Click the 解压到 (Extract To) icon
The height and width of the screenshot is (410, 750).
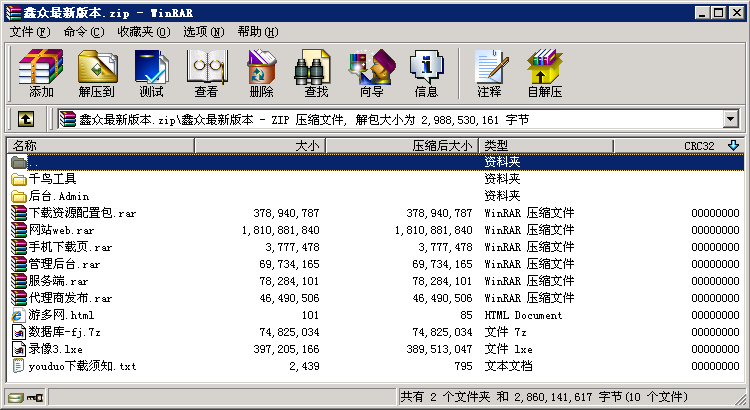tap(96, 73)
